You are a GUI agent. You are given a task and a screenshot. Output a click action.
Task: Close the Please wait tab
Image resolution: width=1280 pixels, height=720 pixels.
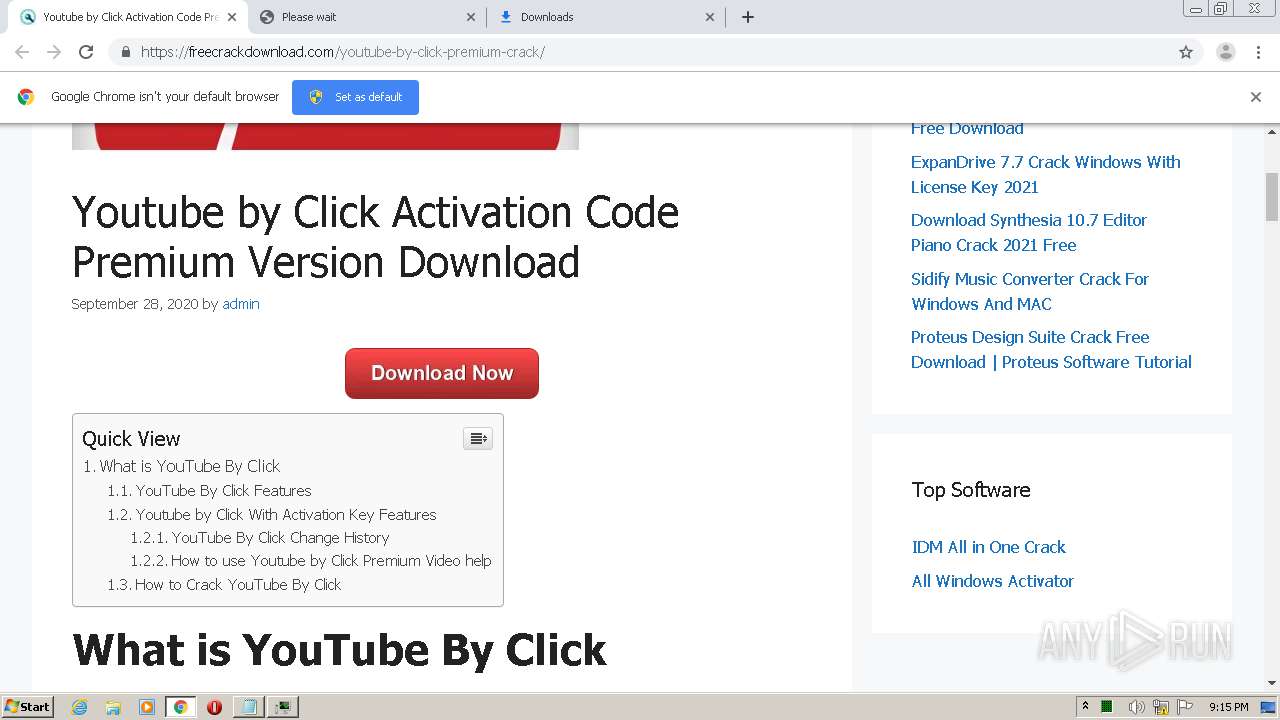(471, 17)
